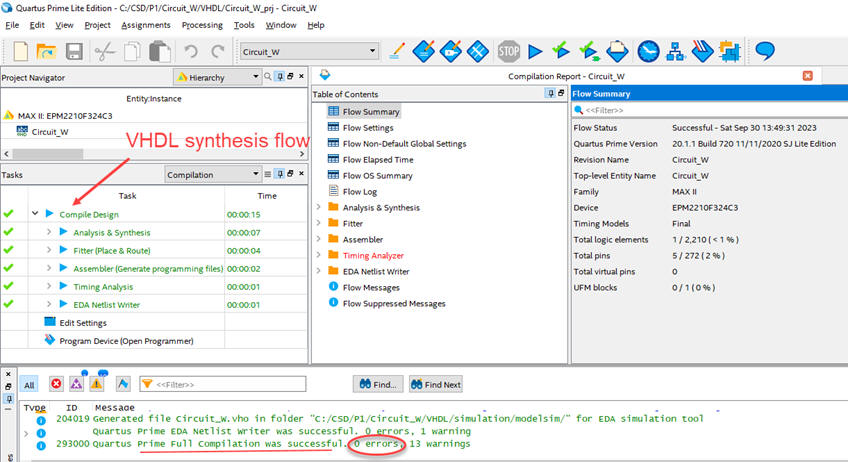
Task: Click the Cut scissors icon
Action: [x=104, y=52]
